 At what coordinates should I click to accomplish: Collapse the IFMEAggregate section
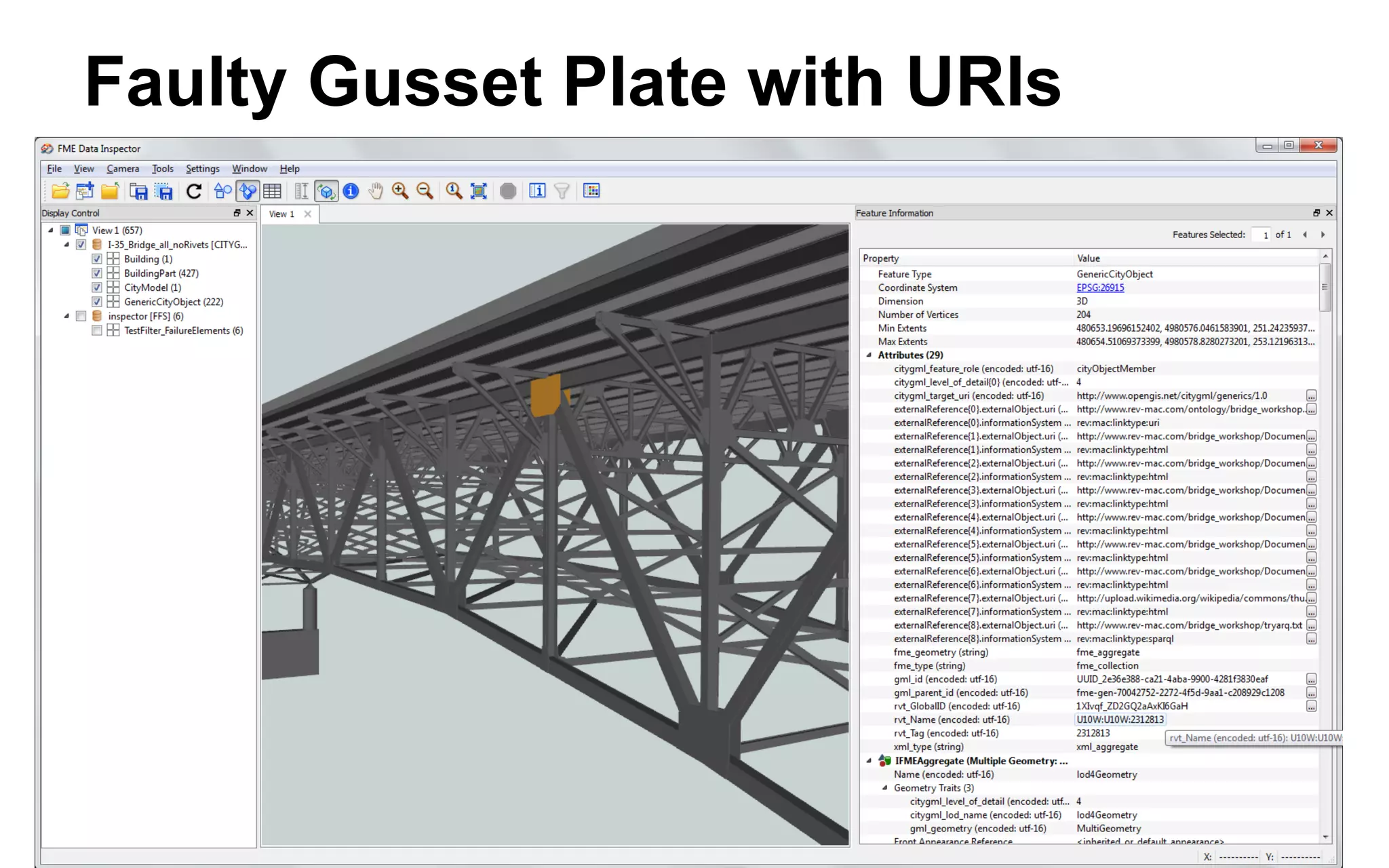point(869,761)
